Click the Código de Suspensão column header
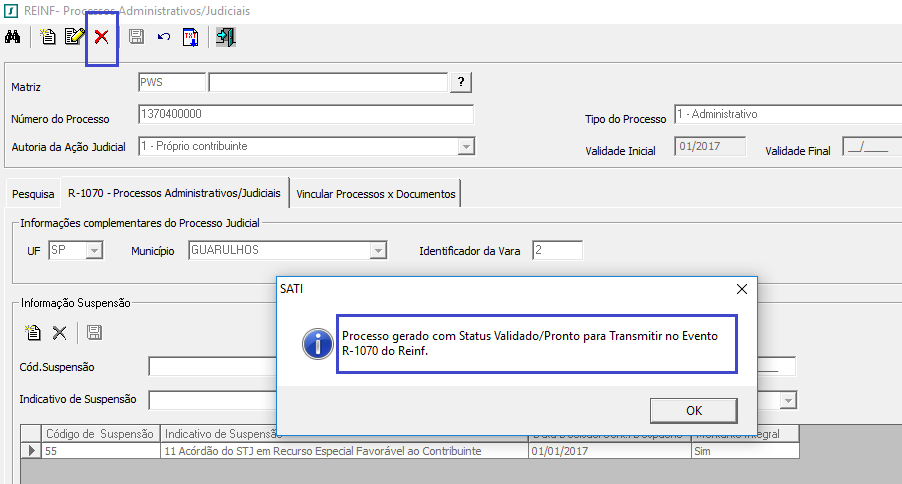This screenshot has height=484, width=902. pos(100,434)
